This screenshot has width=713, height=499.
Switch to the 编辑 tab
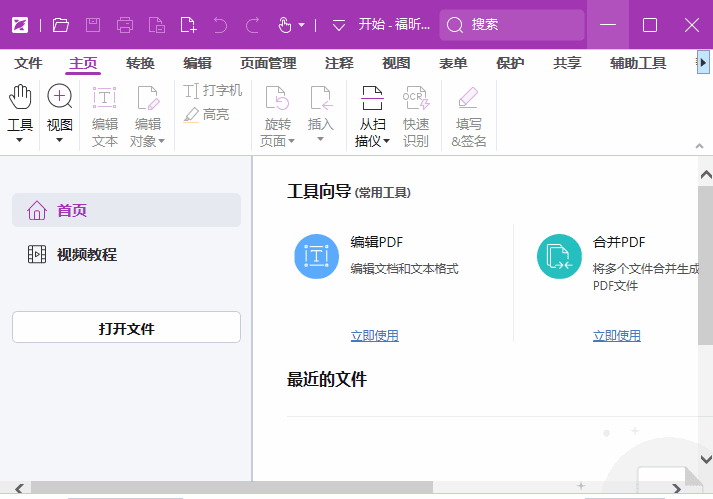197,63
